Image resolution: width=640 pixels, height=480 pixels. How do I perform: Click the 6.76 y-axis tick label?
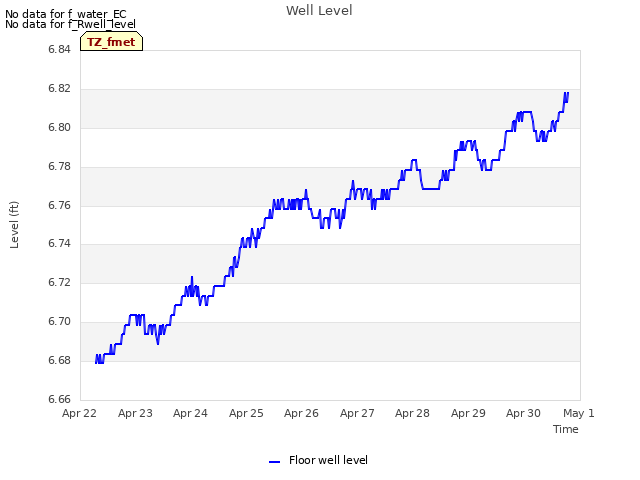click(x=60, y=205)
